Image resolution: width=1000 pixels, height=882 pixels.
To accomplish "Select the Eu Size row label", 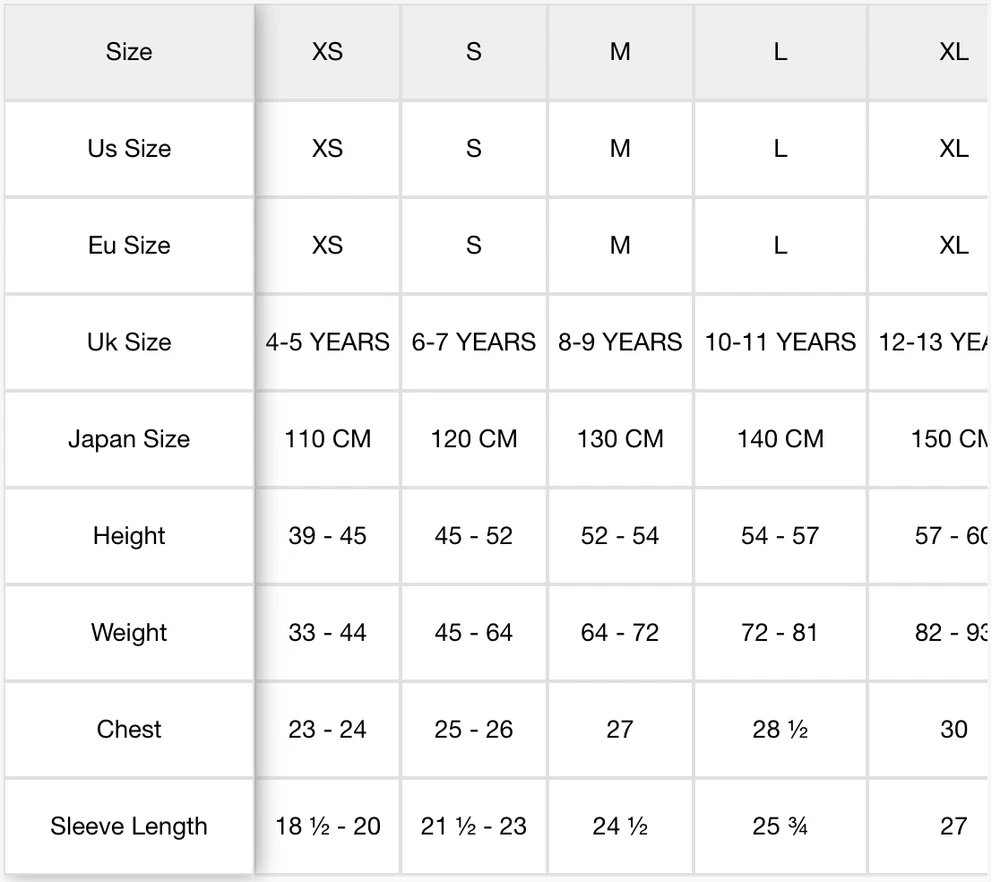I will pos(129,246).
